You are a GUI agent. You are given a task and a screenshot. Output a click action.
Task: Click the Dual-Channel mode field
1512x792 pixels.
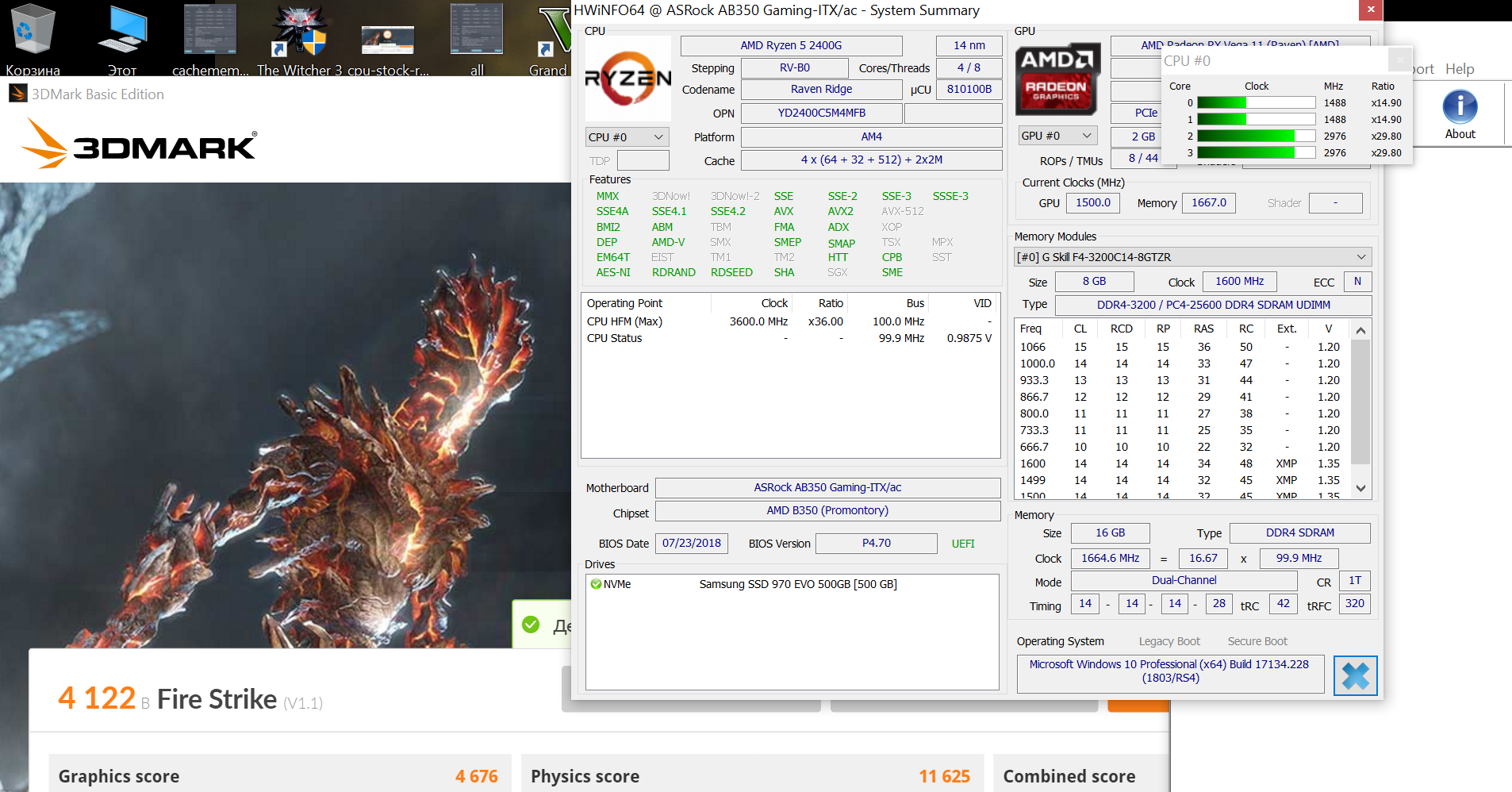click(1184, 580)
